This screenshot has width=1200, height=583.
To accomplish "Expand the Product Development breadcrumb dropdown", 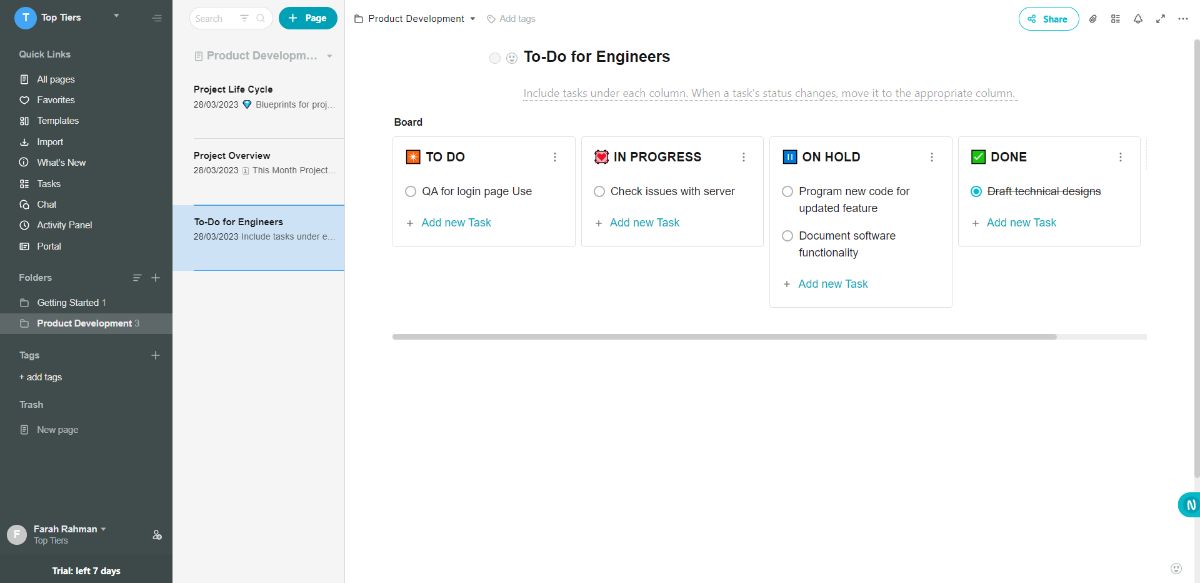I will coord(473,19).
